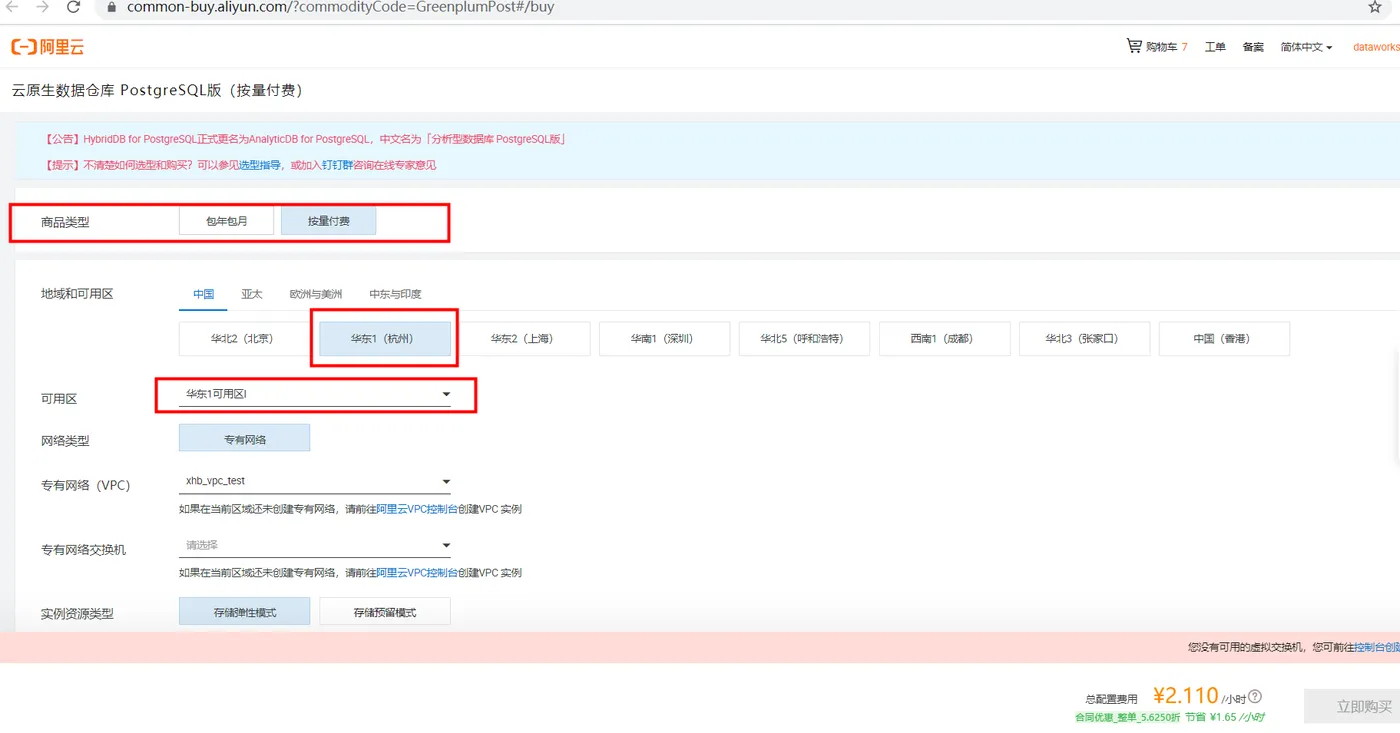1400x733 pixels.
Task: Choose region 华东2 (上海)
Action: click(524, 339)
